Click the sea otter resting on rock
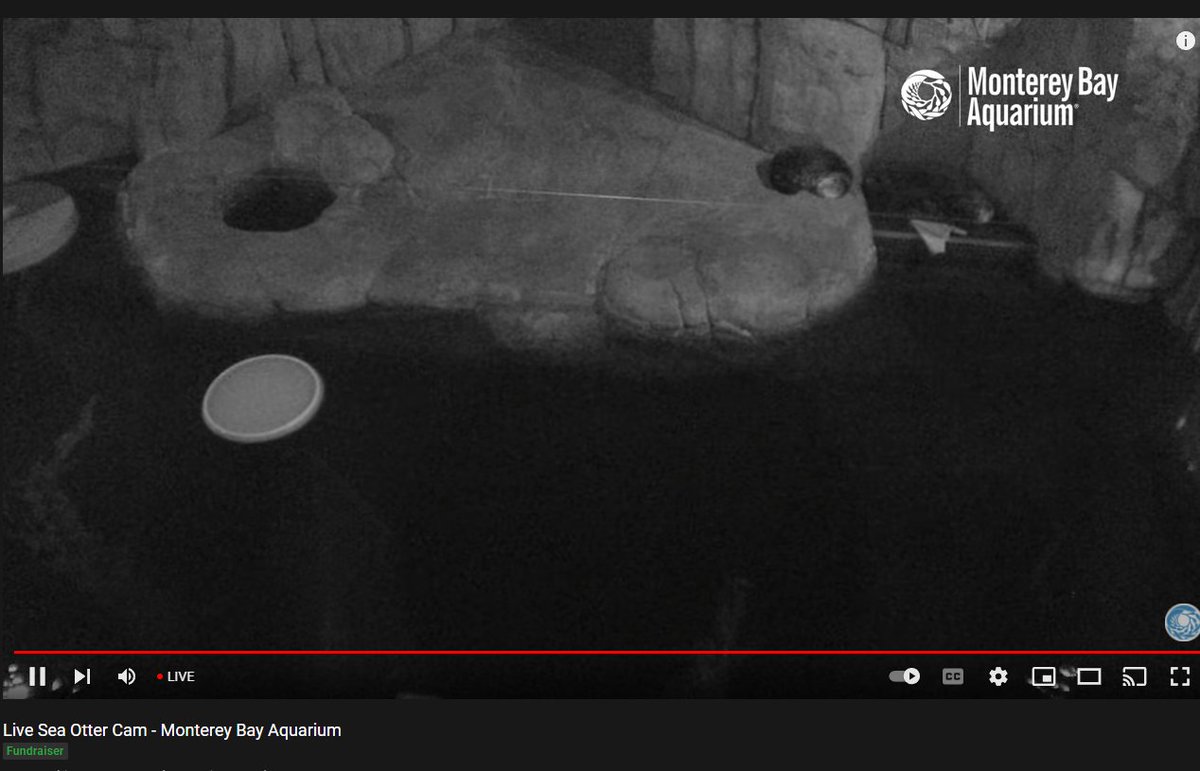Screen dimensions: 1200x771 pos(810,171)
